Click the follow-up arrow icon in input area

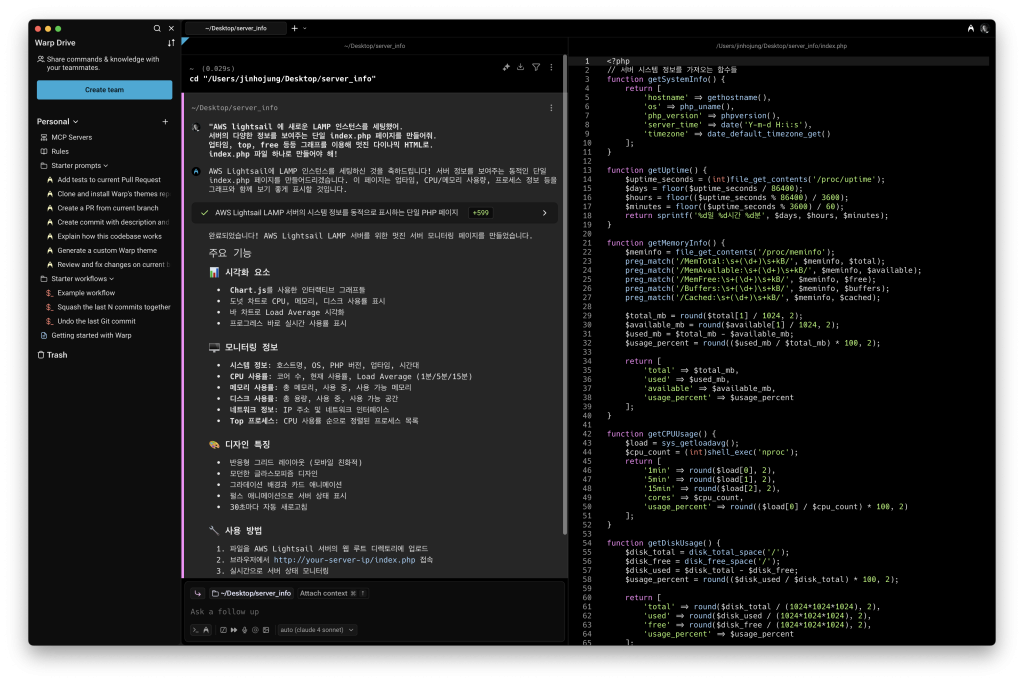coord(198,594)
